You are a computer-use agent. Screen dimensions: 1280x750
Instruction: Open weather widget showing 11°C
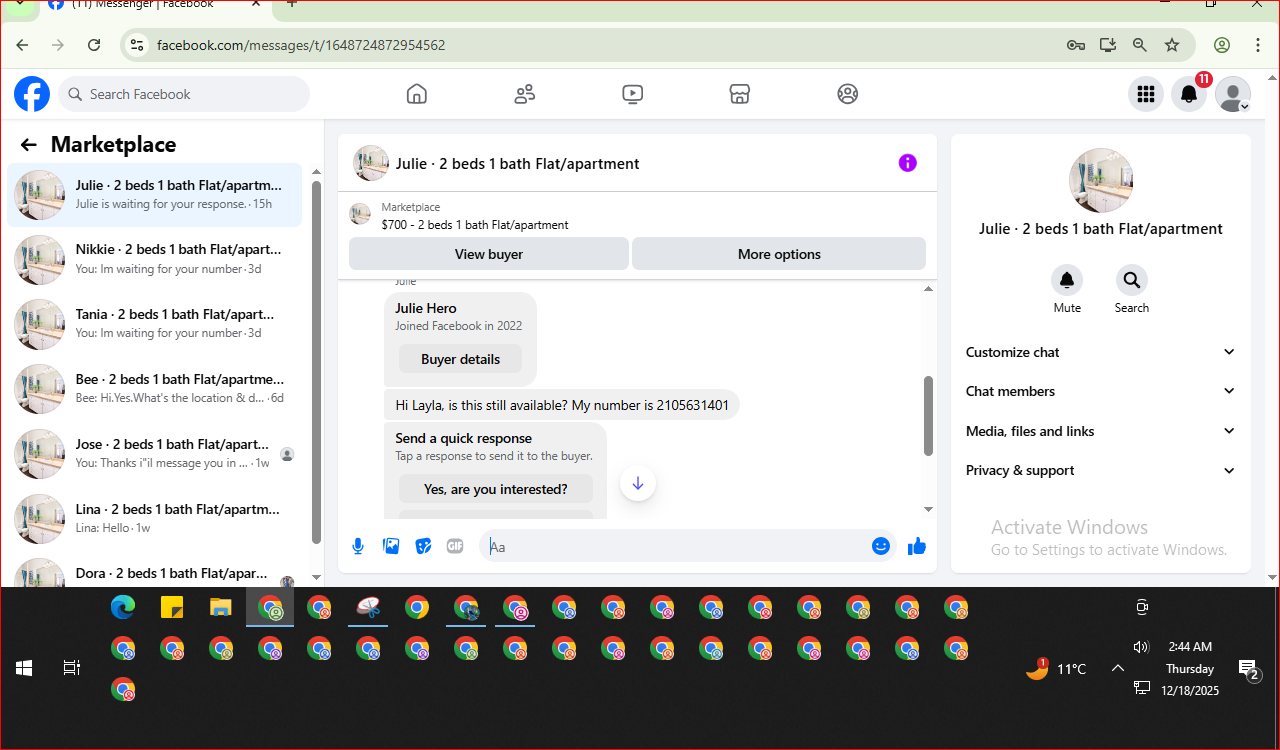point(1056,669)
